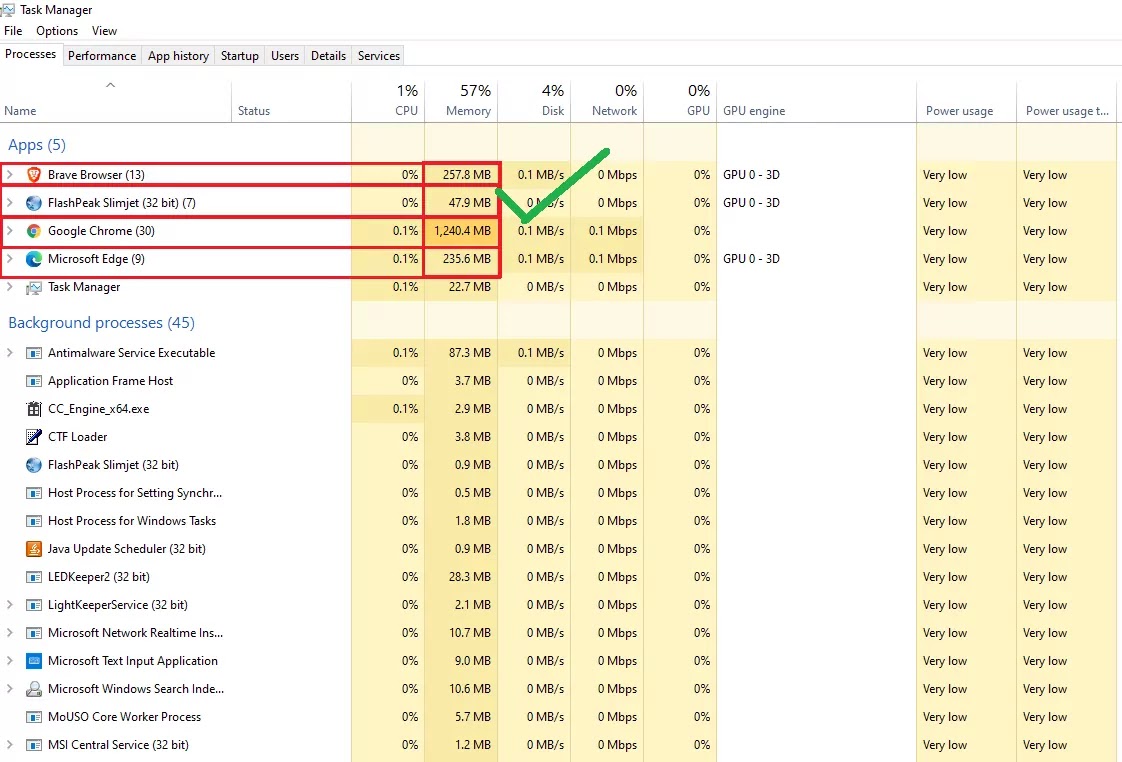
Task: Open the Details tab
Action: click(328, 56)
